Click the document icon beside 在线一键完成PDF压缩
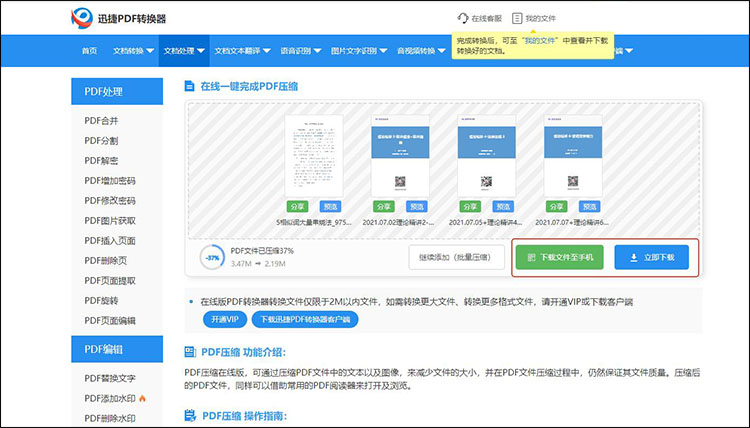The image size is (750, 428). [x=189, y=86]
